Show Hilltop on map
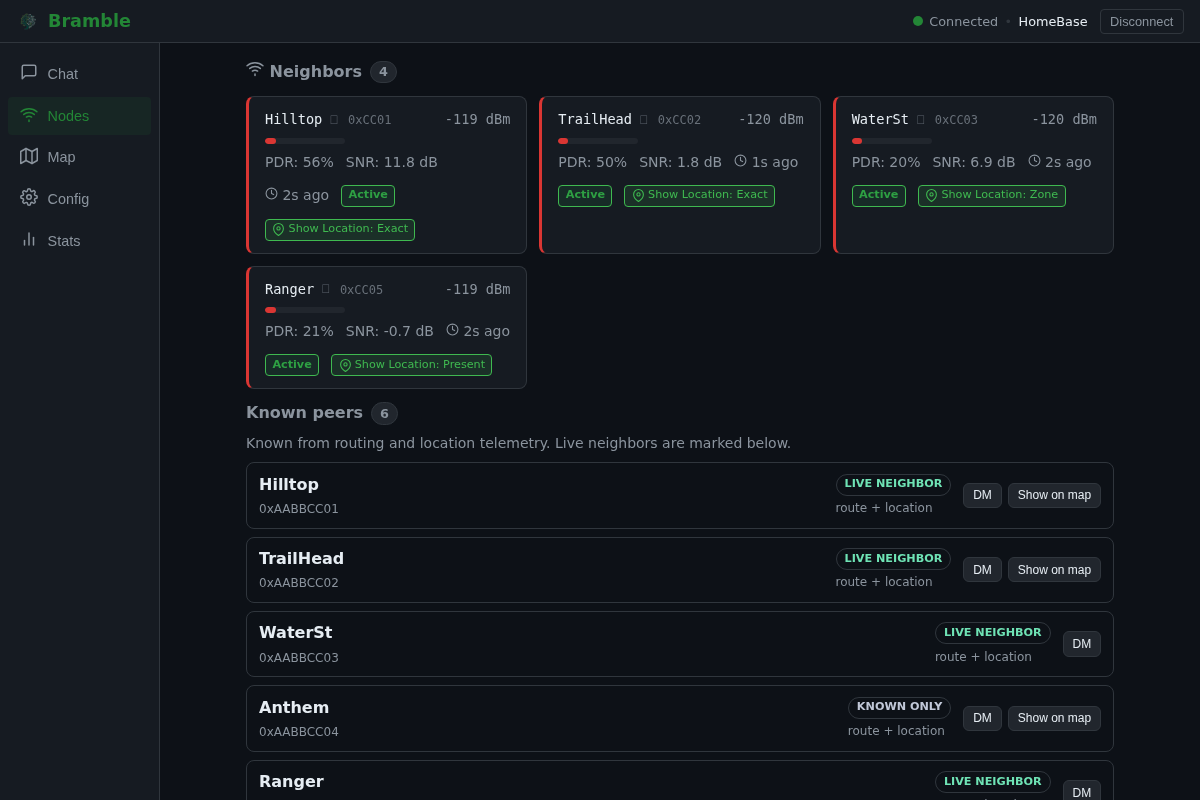The image size is (1200, 800). point(1054,495)
